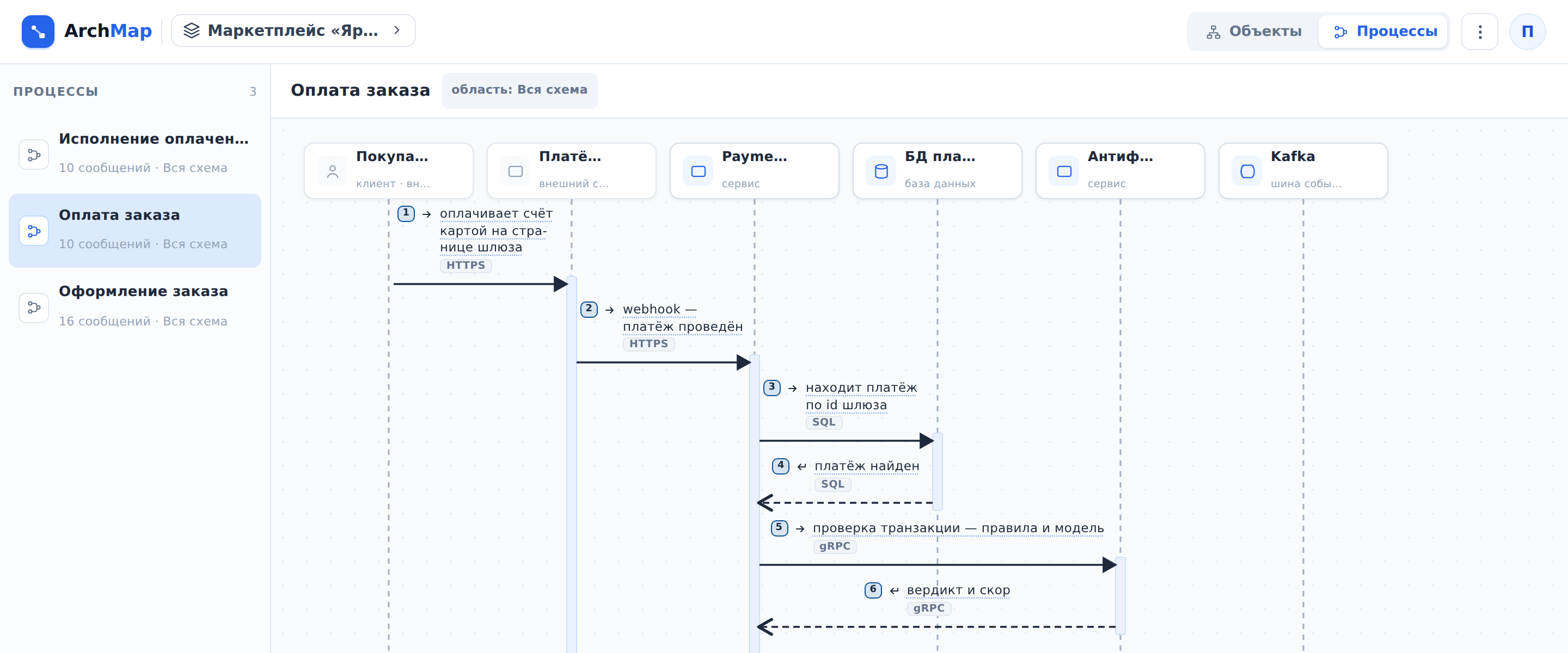Click the ArchMap logo icon

pyautogui.click(x=38, y=31)
